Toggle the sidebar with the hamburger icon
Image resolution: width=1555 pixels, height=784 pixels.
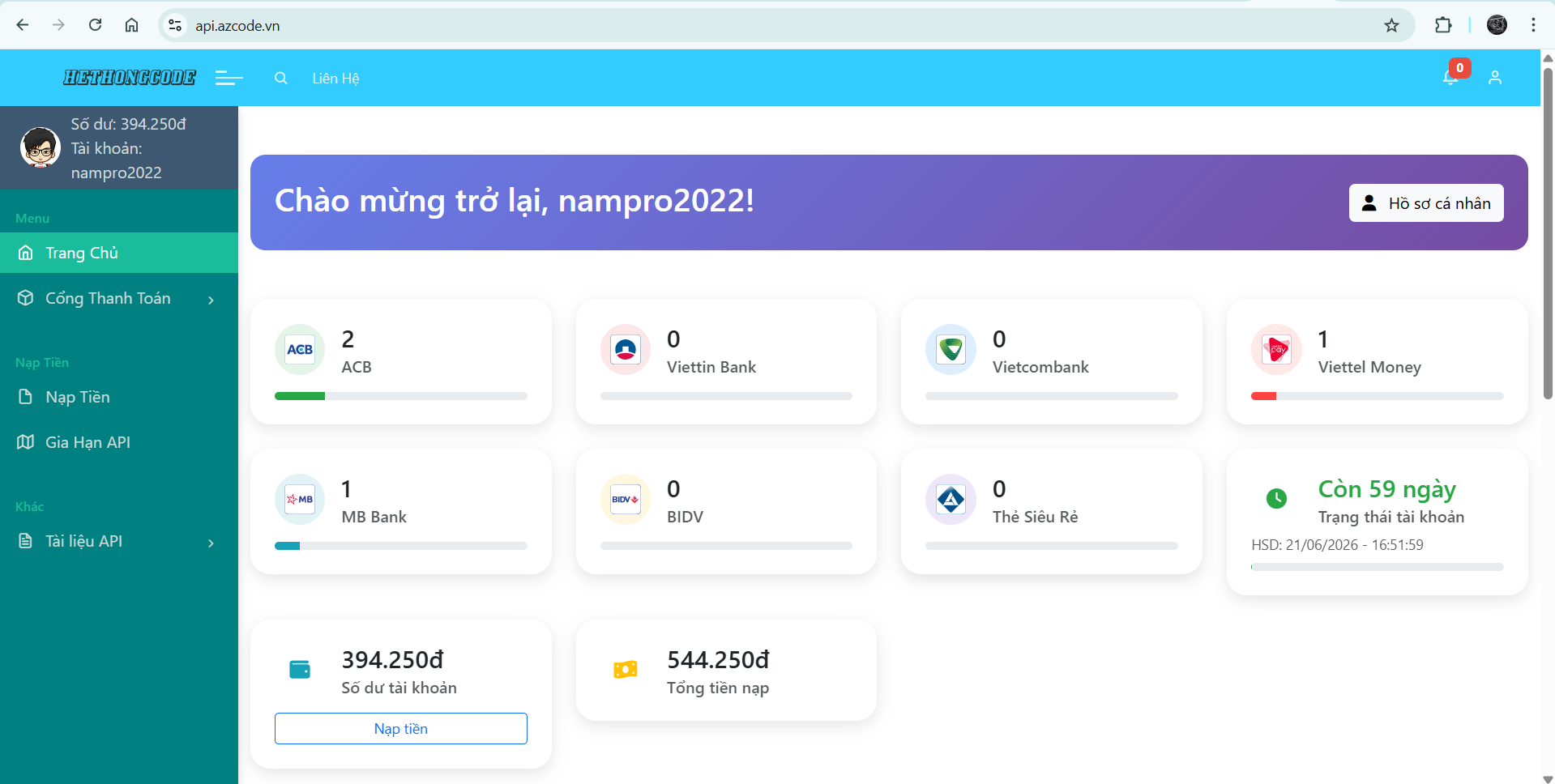pyautogui.click(x=228, y=78)
